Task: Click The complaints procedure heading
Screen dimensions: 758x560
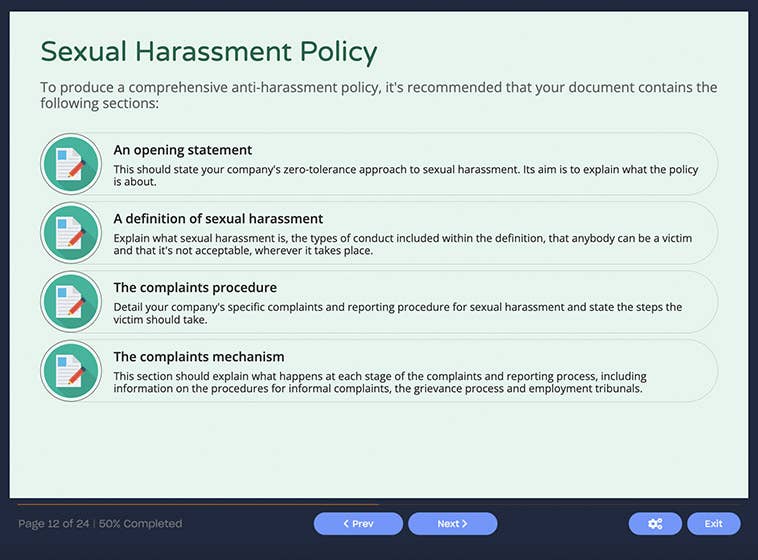Action: (195, 288)
